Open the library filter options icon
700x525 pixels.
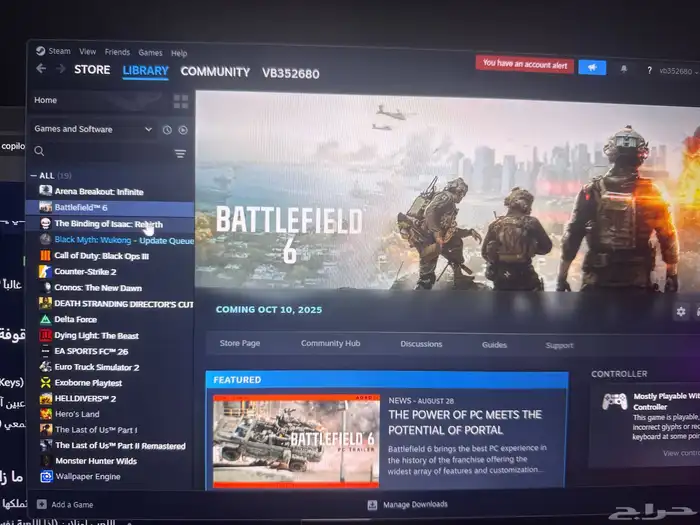[180, 153]
